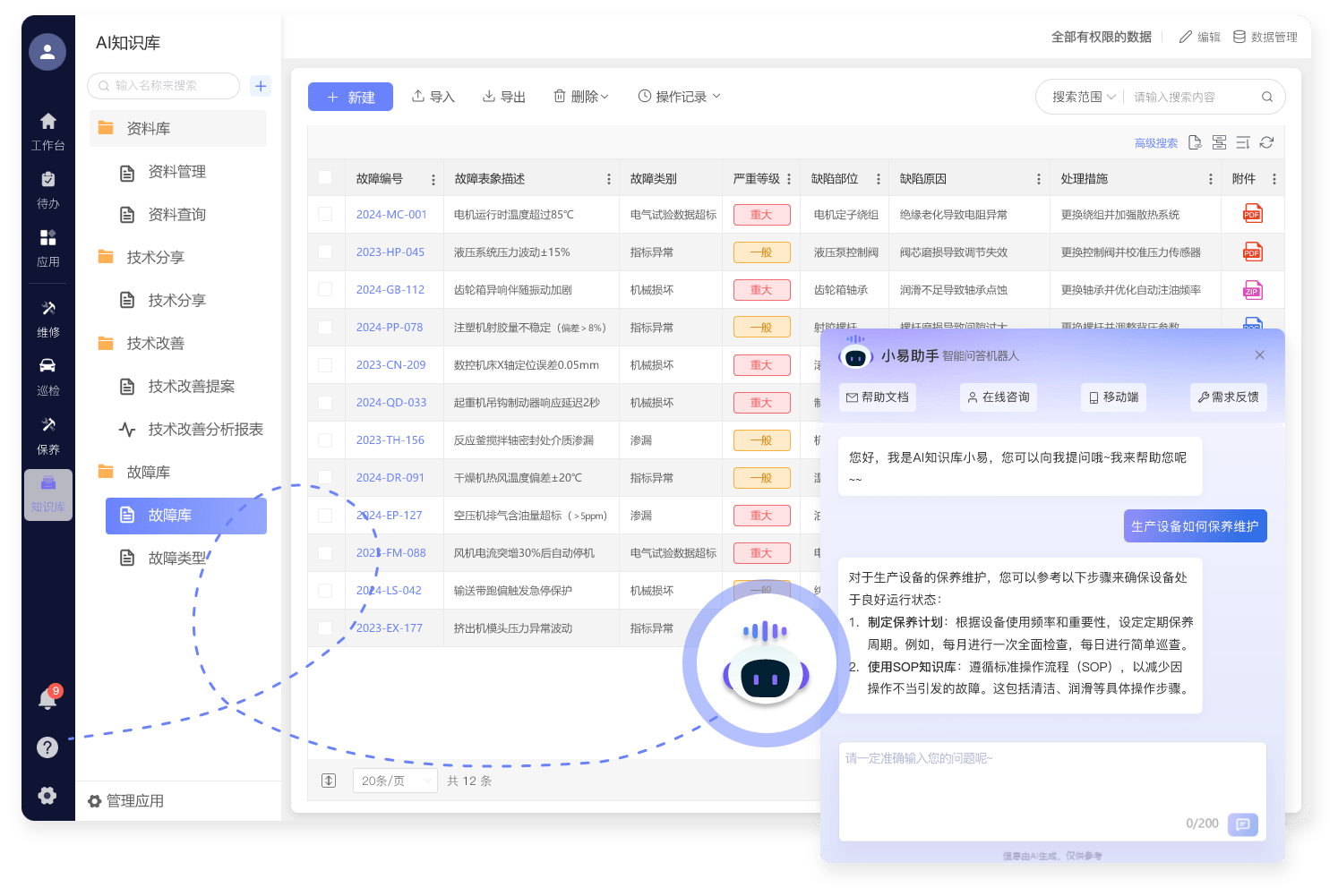1338x896 pixels.
Task: Close the 小易助手 chat panel
Action: coord(1260,355)
